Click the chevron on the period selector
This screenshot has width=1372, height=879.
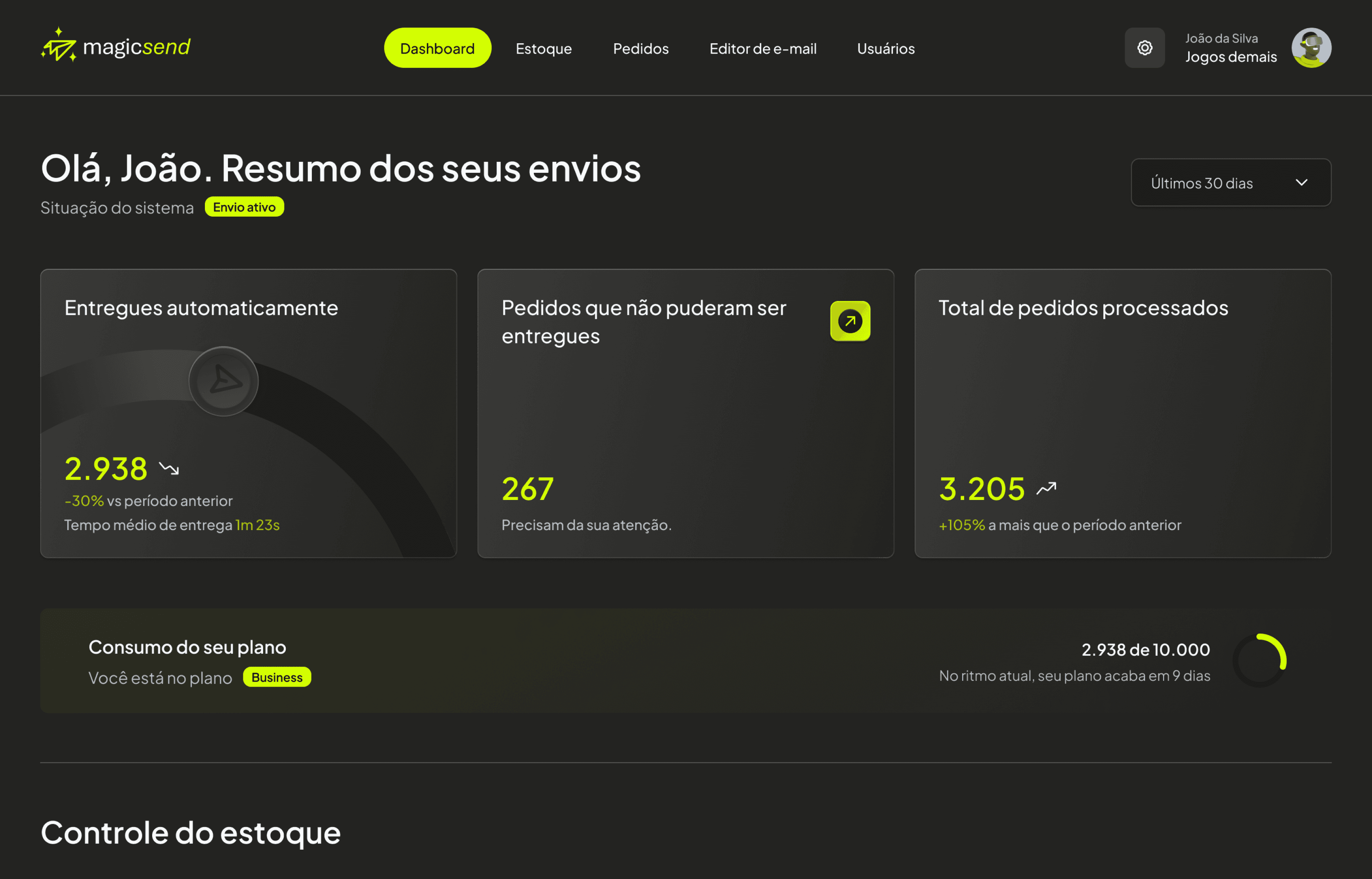pos(1301,183)
